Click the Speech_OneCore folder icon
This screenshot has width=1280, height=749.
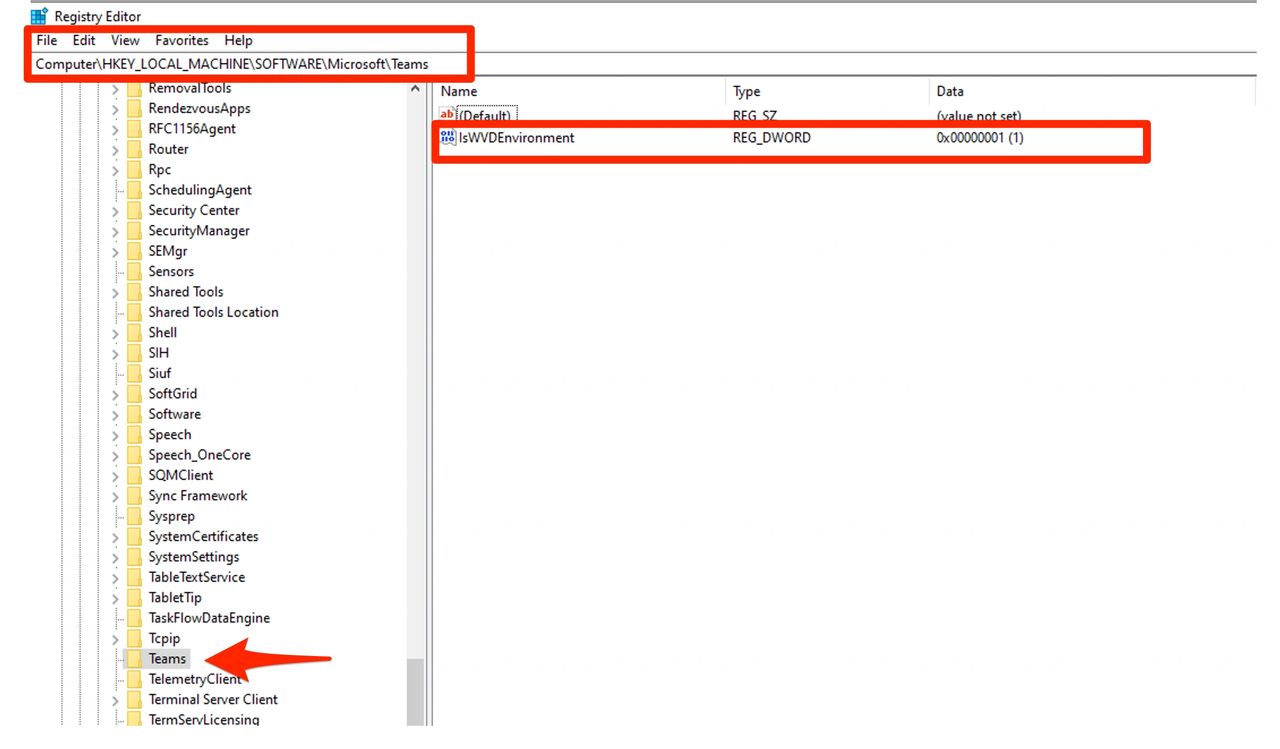point(133,455)
